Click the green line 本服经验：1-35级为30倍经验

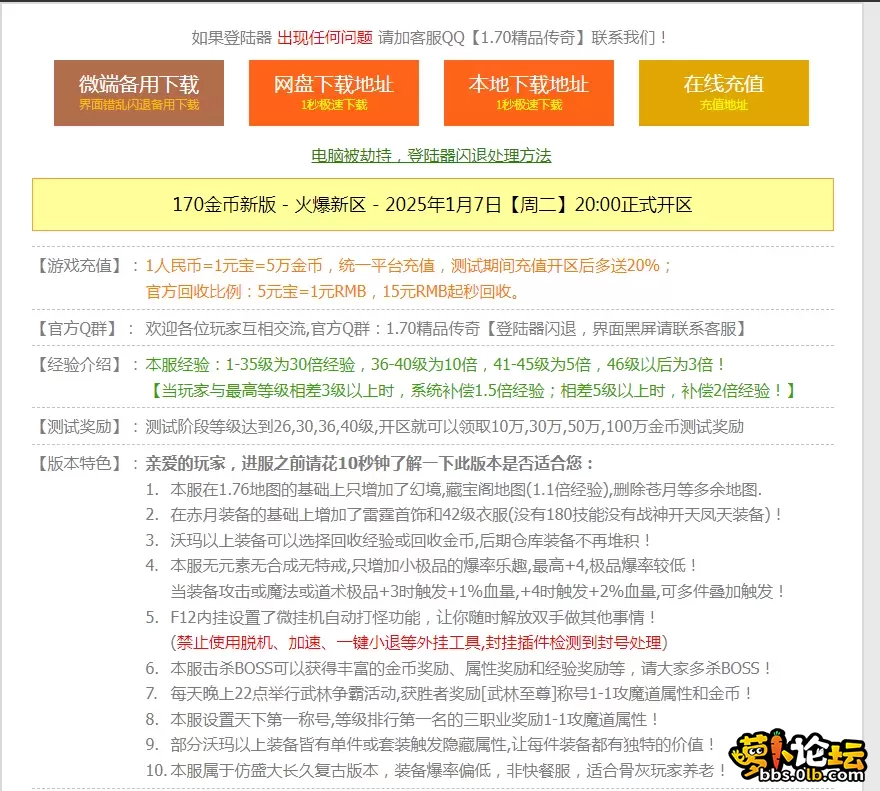point(435,364)
